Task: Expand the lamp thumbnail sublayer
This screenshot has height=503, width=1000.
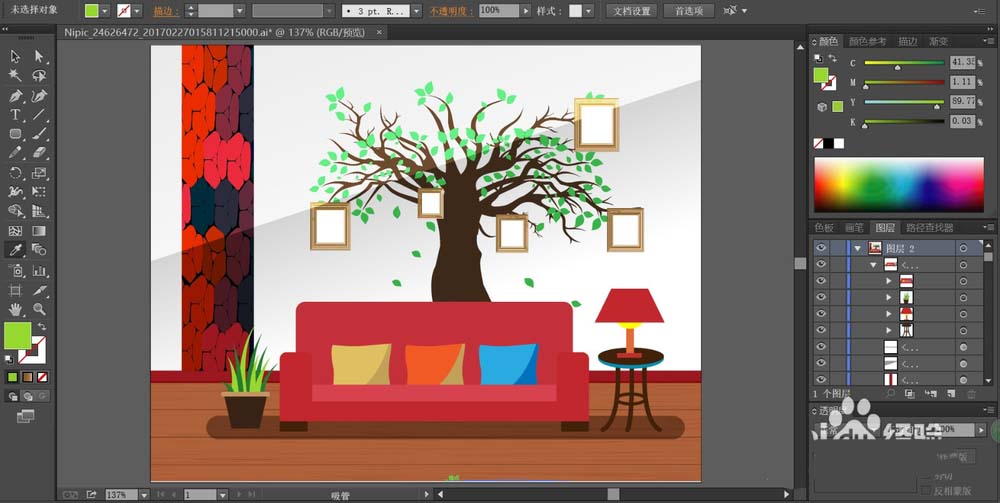Action: pyautogui.click(x=889, y=314)
